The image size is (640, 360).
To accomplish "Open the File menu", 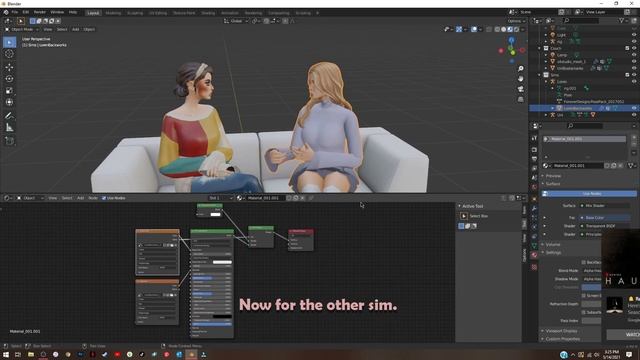I will [x=15, y=12].
